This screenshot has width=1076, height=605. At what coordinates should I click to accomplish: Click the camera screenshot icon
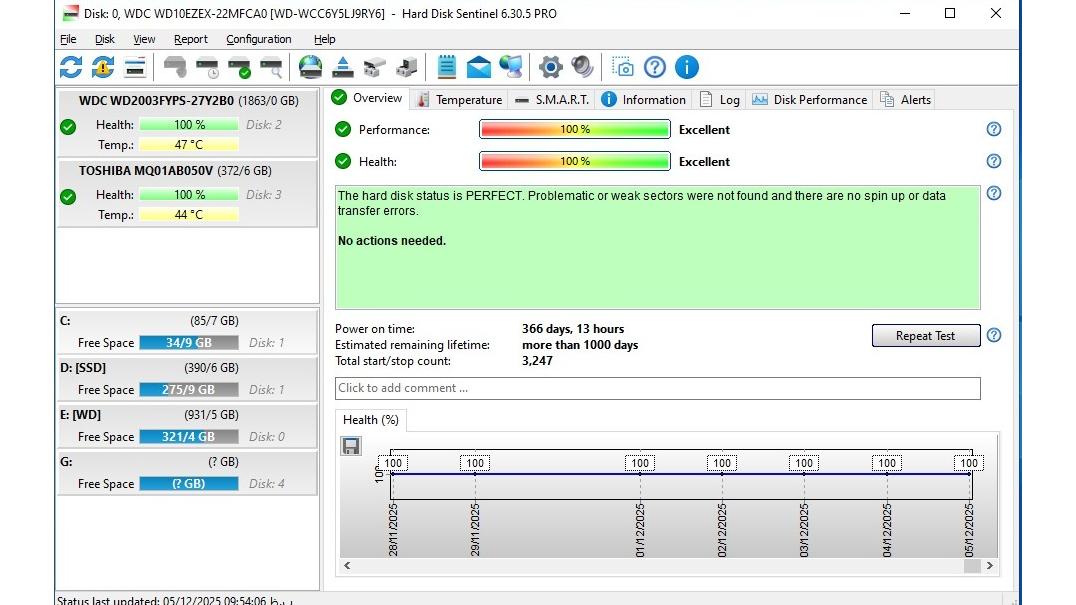[x=623, y=67]
